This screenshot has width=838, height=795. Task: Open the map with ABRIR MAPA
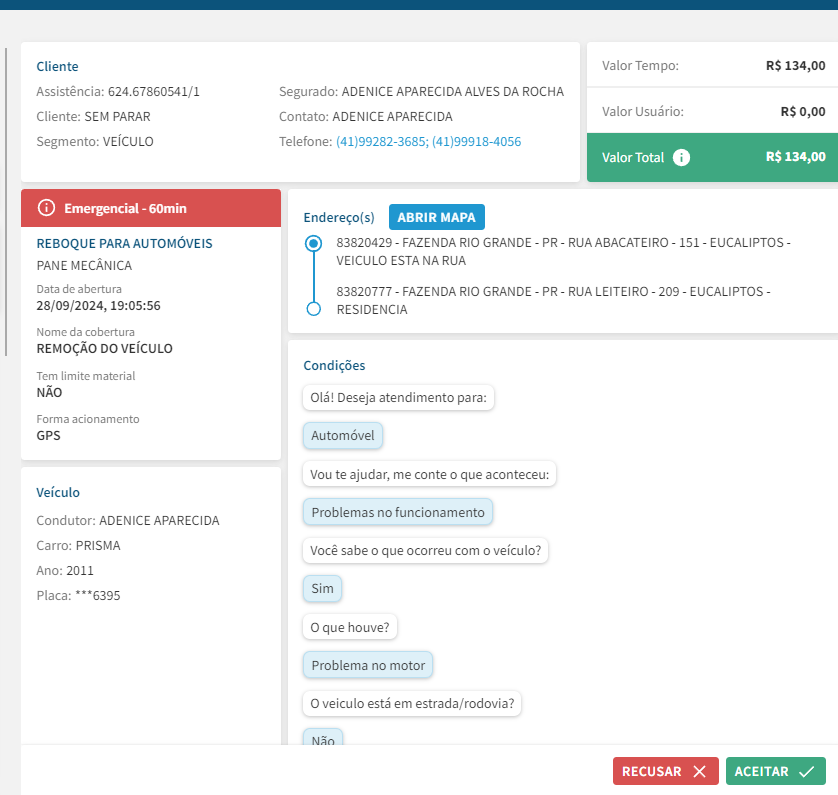pyautogui.click(x=436, y=217)
